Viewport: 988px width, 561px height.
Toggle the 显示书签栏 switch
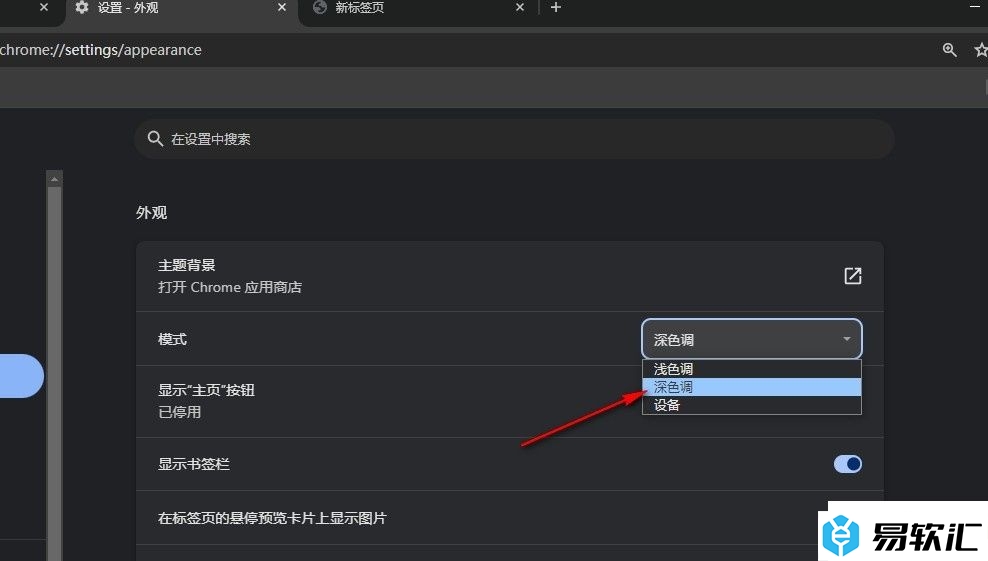click(847, 465)
